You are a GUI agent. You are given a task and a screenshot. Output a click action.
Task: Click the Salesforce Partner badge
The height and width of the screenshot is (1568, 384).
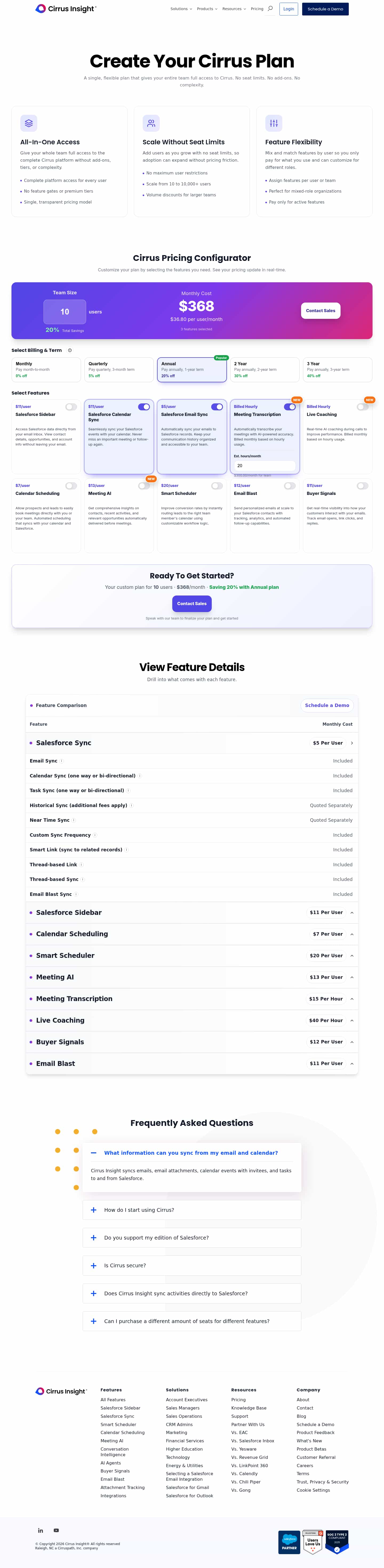289,1542
